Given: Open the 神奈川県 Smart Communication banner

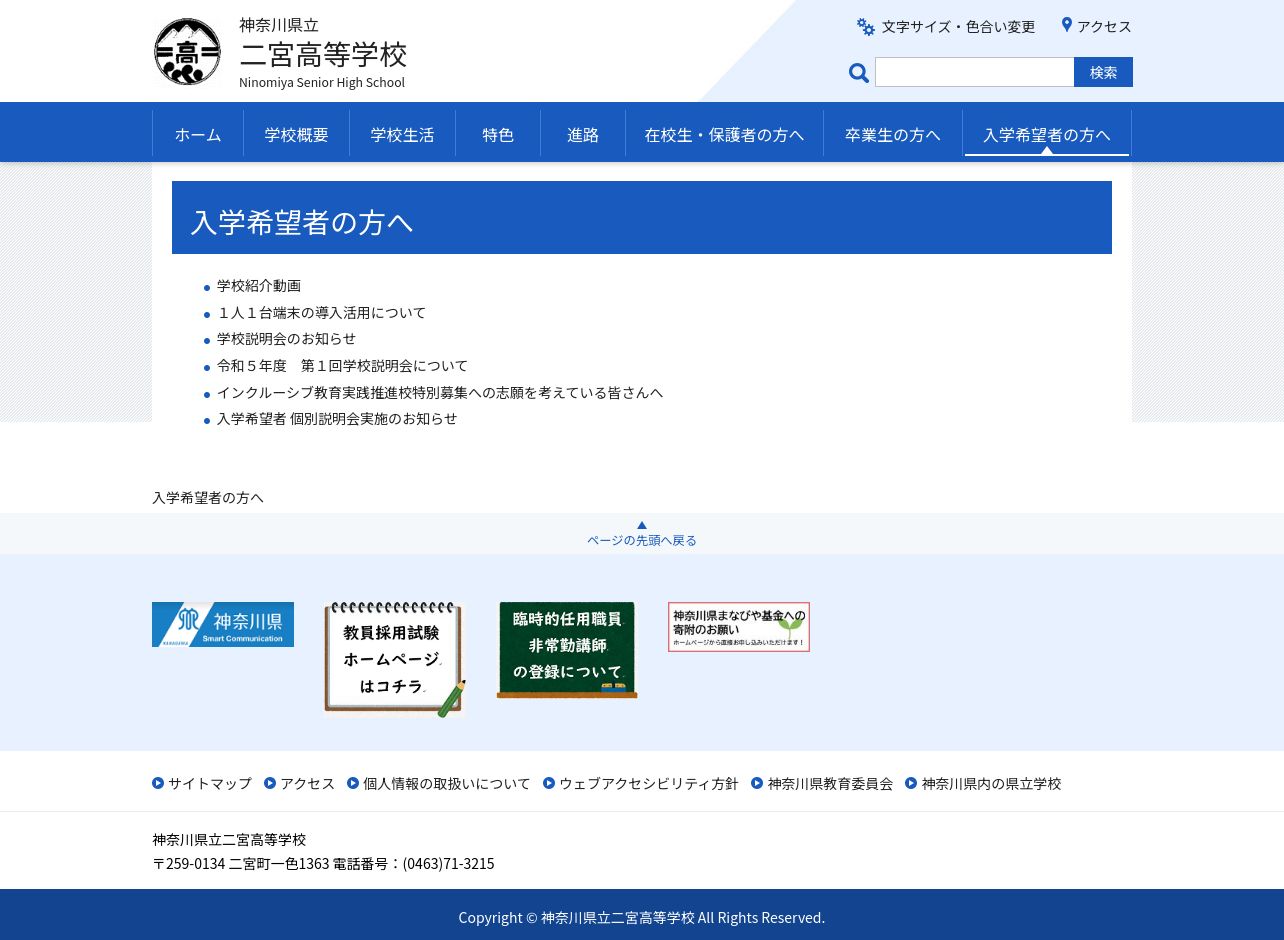Looking at the screenshot, I should click(x=223, y=624).
